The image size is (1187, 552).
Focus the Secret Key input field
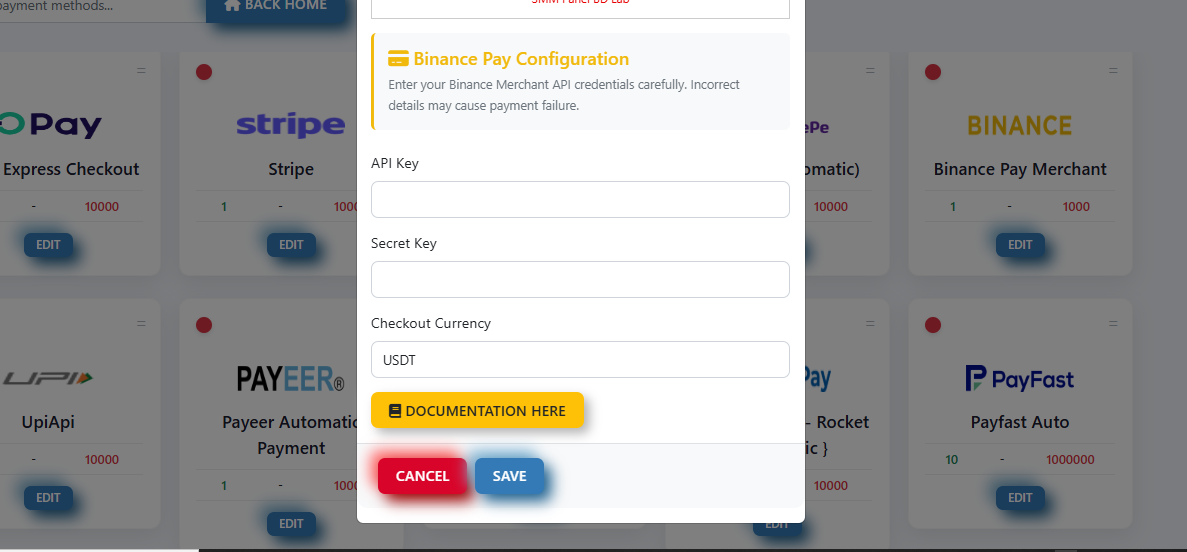click(x=580, y=279)
